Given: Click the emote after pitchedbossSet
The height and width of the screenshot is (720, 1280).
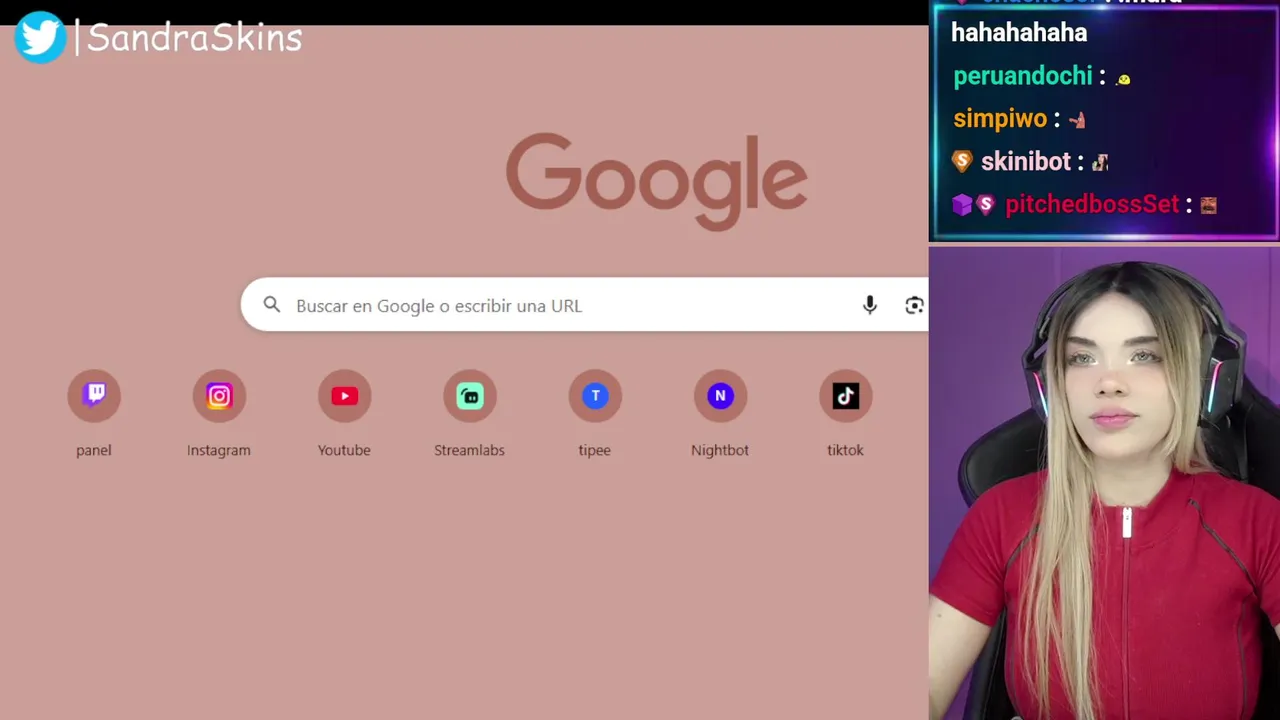Looking at the screenshot, I should coord(1208,205).
